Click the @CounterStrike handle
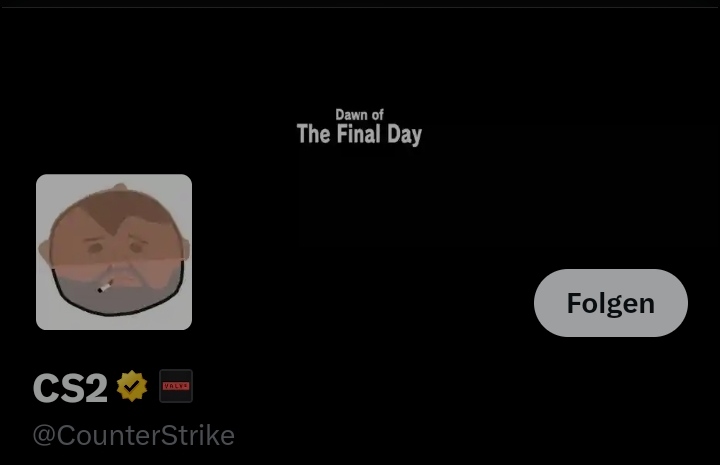 (134, 435)
